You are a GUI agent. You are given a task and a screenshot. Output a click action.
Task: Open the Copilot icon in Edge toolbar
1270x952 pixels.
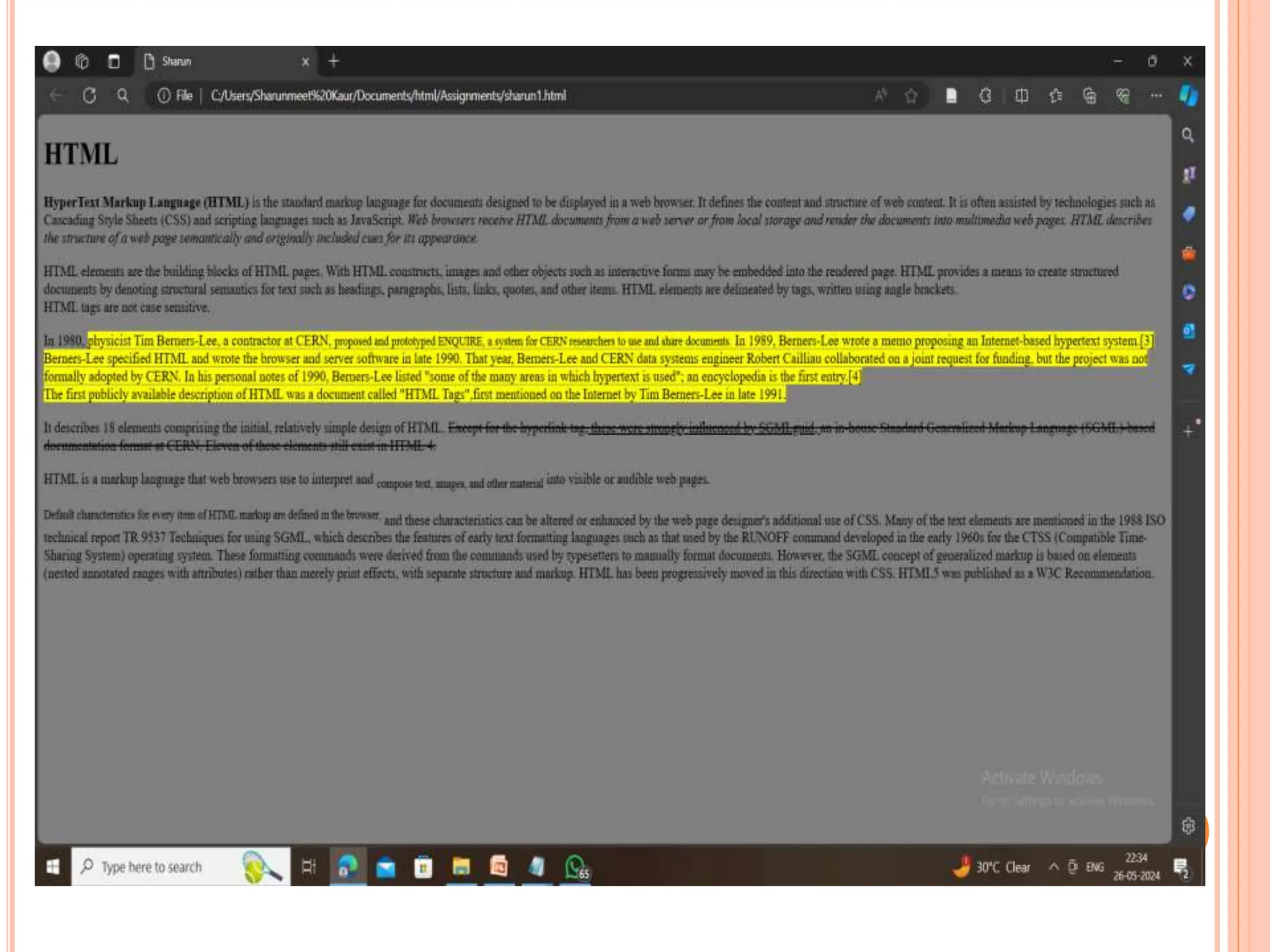pyautogui.click(x=1188, y=96)
